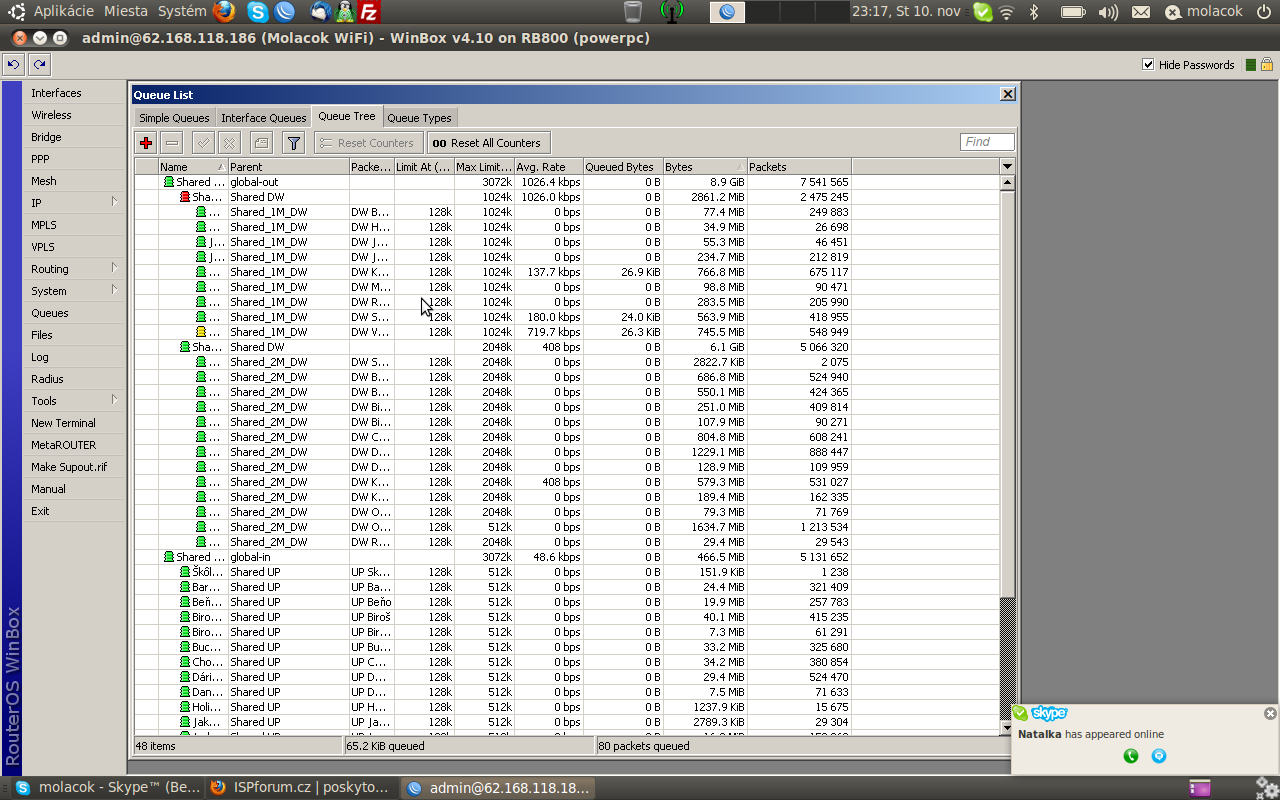The width and height of the screenshot is (1280, 800).
Task: Launch FileZilla from the top panel
Action: tap(370, 12)
